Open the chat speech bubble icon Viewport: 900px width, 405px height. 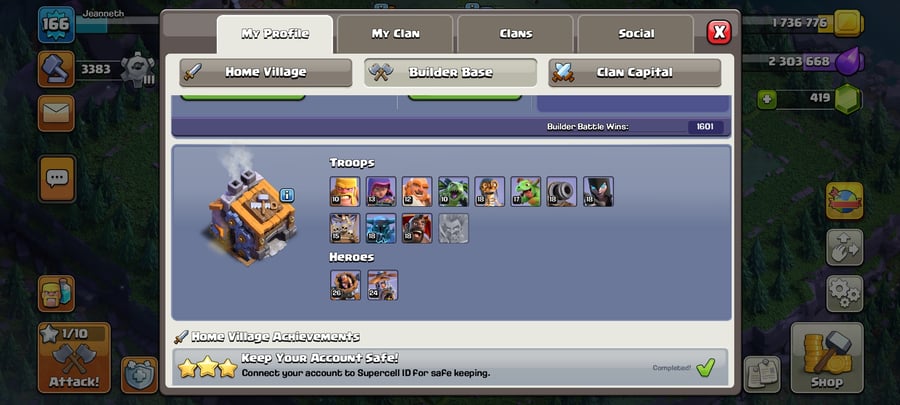[x=57, y=178]
